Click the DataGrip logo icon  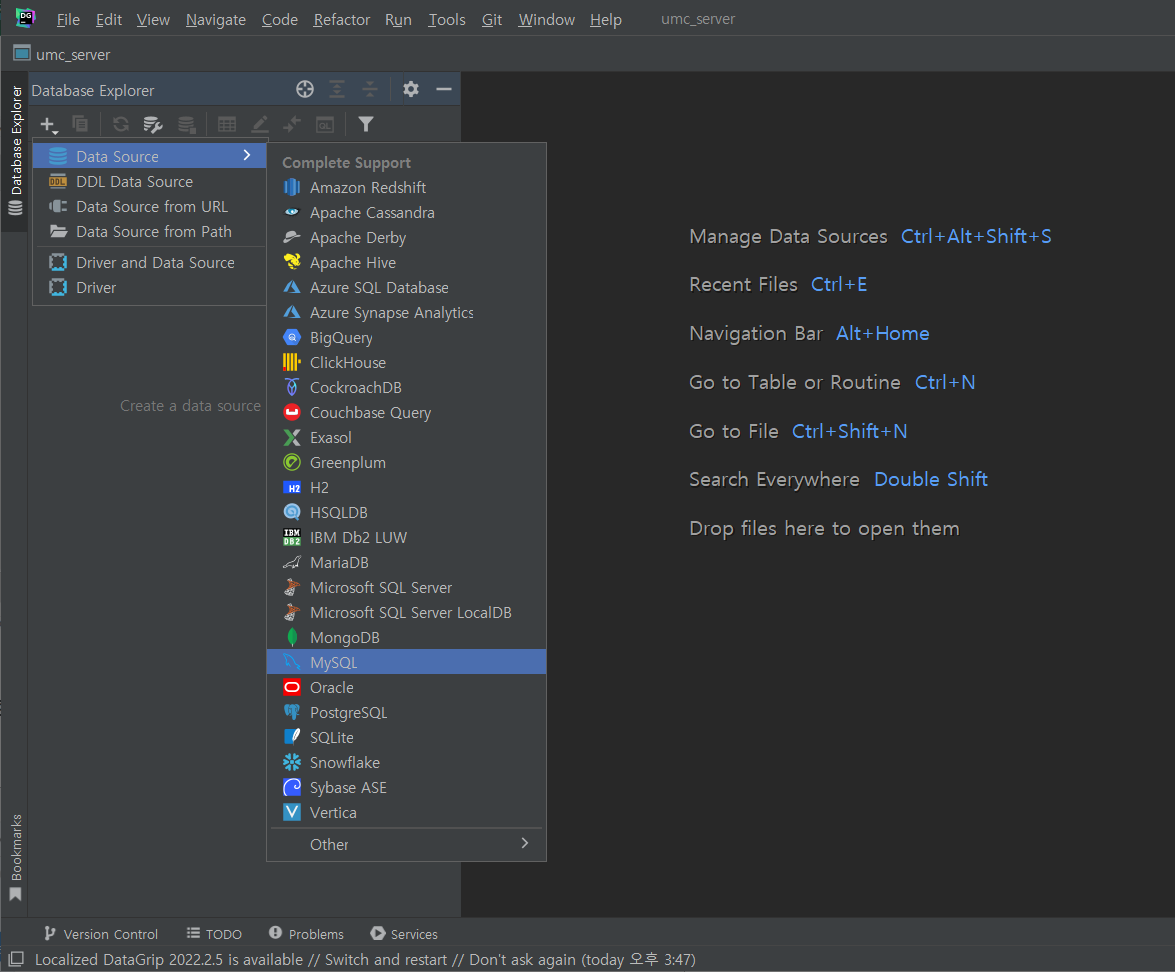(x=25, y=18)
